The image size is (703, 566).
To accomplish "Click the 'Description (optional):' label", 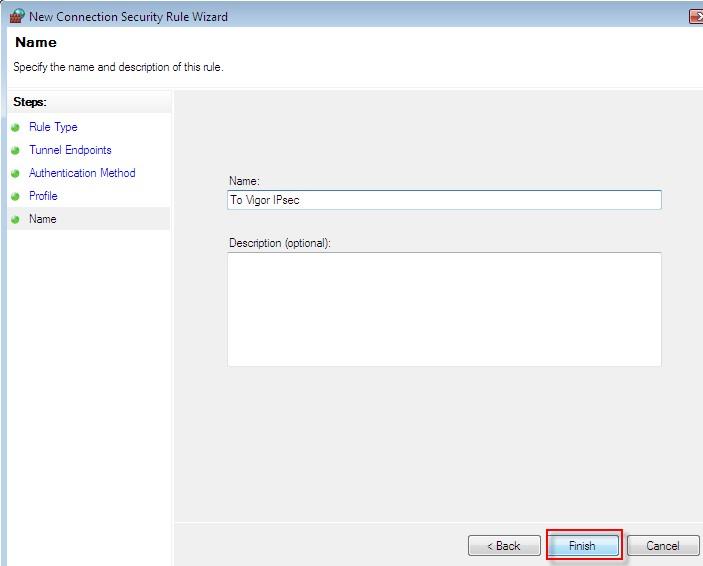I will point(279,243).
